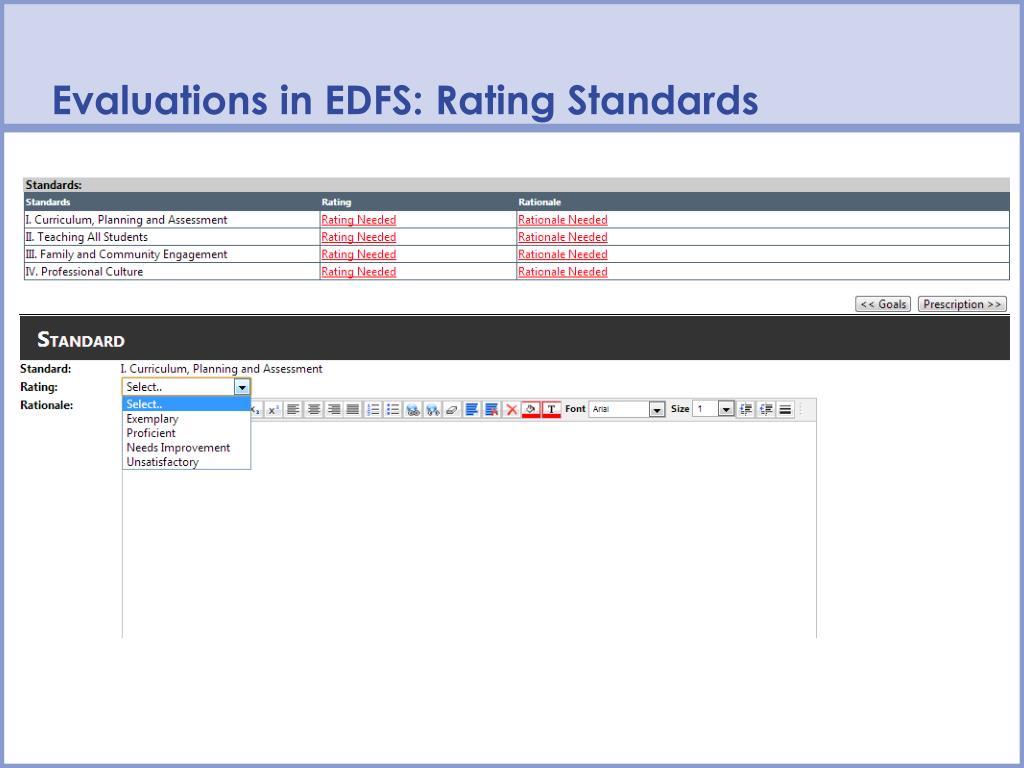Open Rating Needed for Family and Community Engagement
The image size is (1024, 768).
[x=359, y=255]
